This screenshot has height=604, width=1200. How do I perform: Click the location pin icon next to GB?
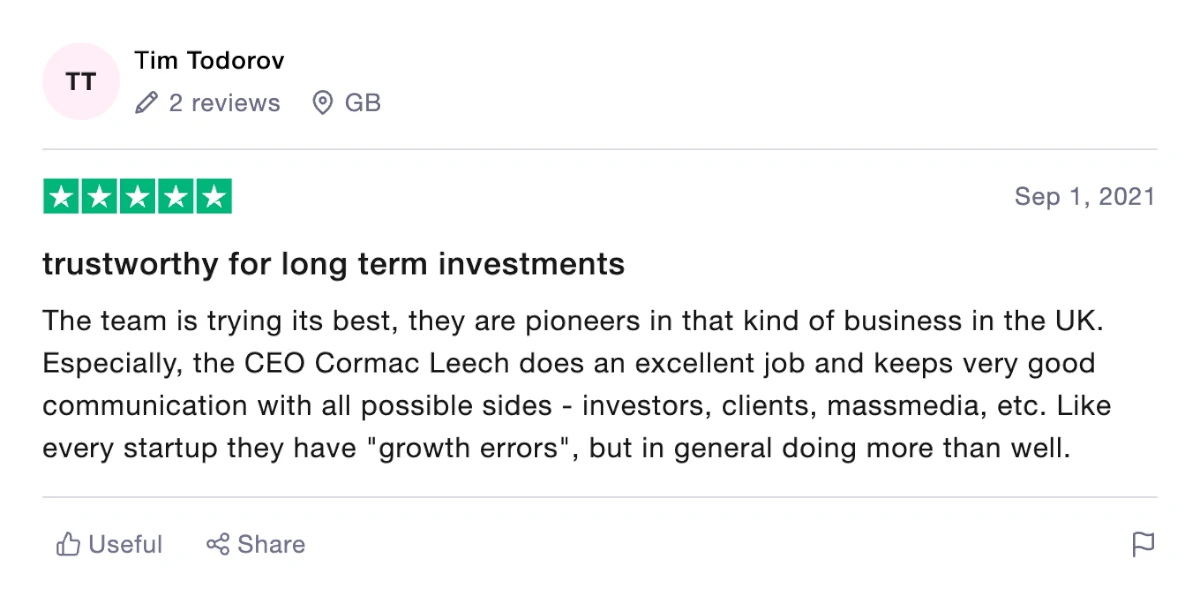coord(322,103)
